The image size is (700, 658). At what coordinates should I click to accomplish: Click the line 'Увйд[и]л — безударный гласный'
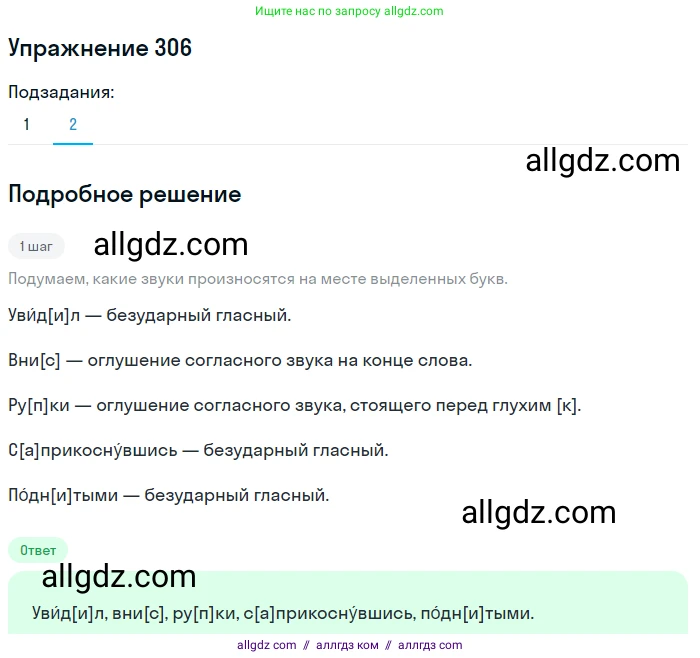click(150, 316)
